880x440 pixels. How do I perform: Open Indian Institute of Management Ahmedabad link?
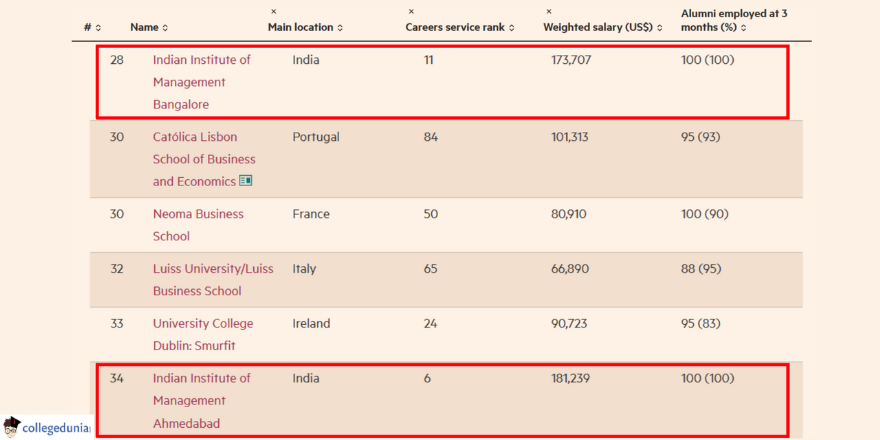click(201, 401)
